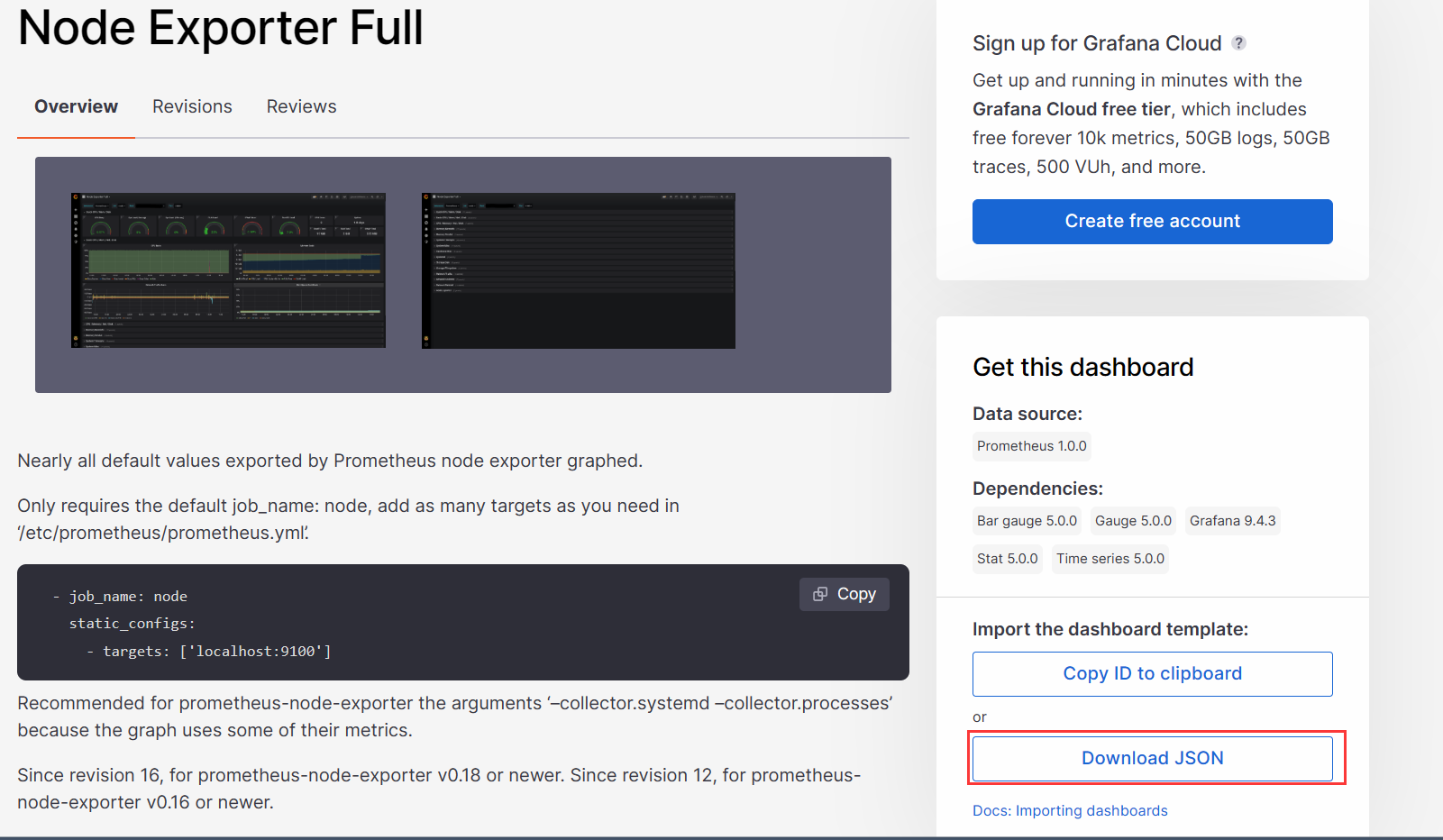
Task: Select the Bar gauge 5.0.0 dependency tag
Action: click(1027, 521)
